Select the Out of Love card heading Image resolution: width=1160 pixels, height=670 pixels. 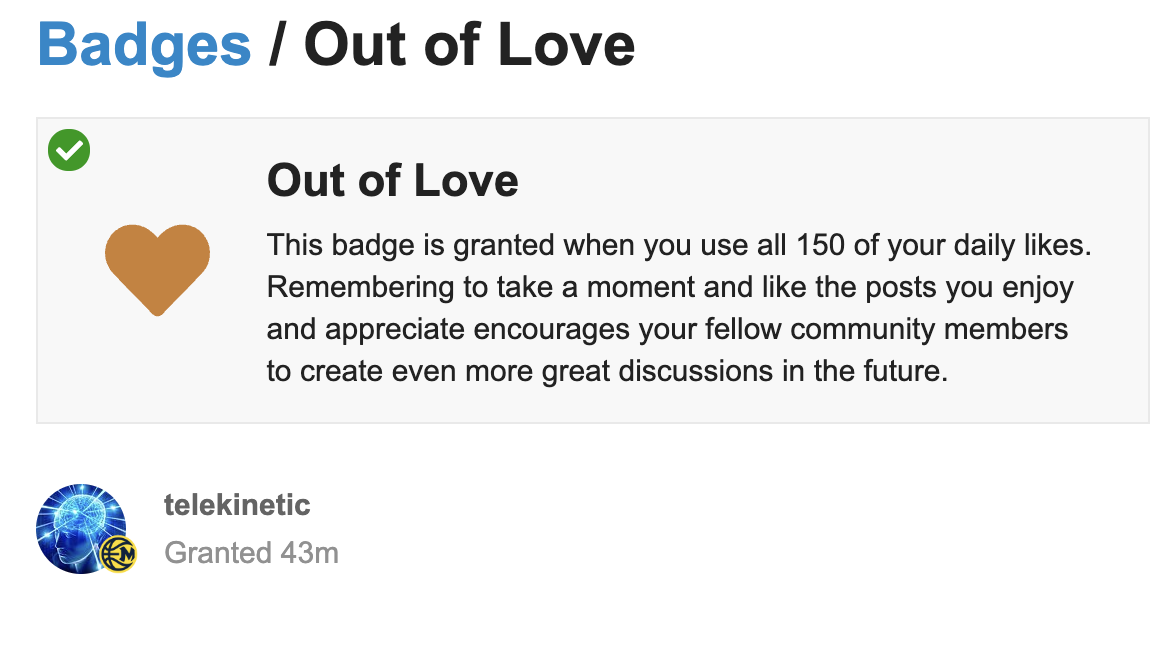(x=392, y=180)
